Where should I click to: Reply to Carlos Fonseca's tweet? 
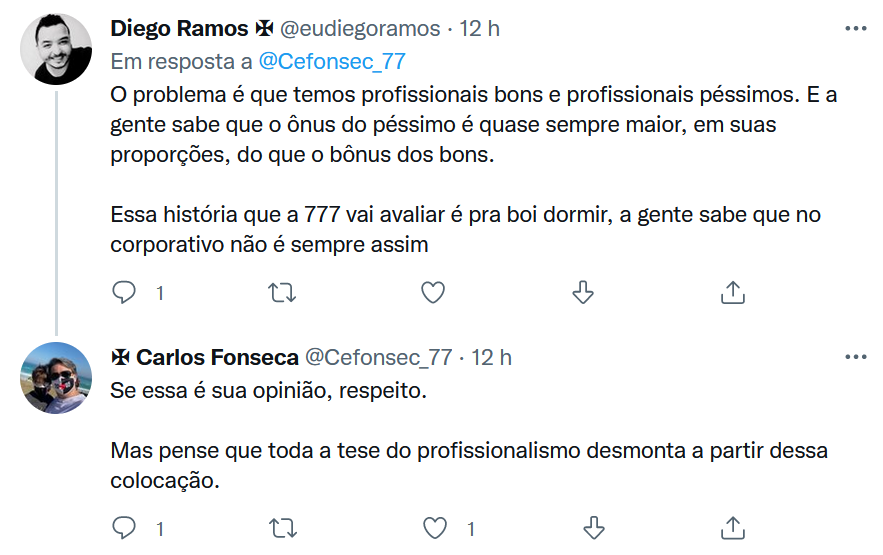(x=124, y=527)
